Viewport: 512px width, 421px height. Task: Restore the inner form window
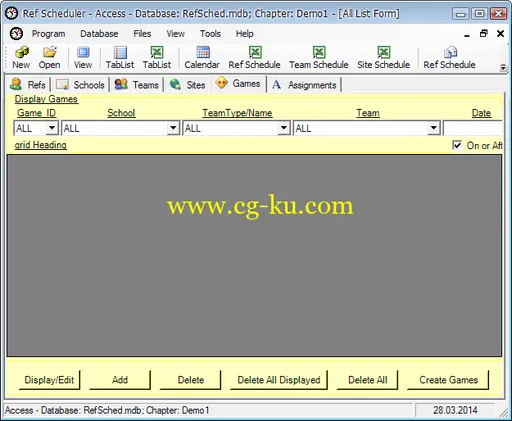coord(484,33)
